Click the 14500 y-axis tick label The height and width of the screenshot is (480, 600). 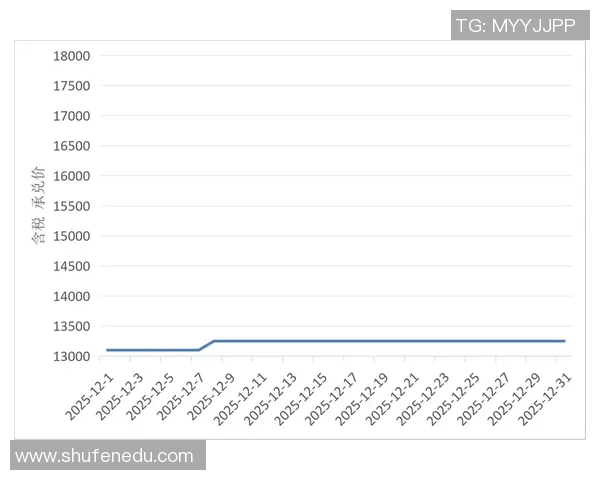[x=71, y=266]
